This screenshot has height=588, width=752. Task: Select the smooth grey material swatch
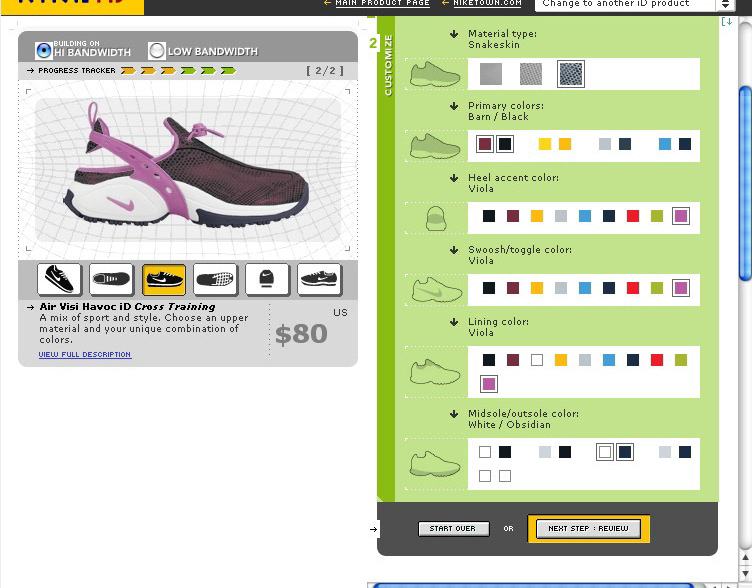pyautogui.click(x=491, y=74)
